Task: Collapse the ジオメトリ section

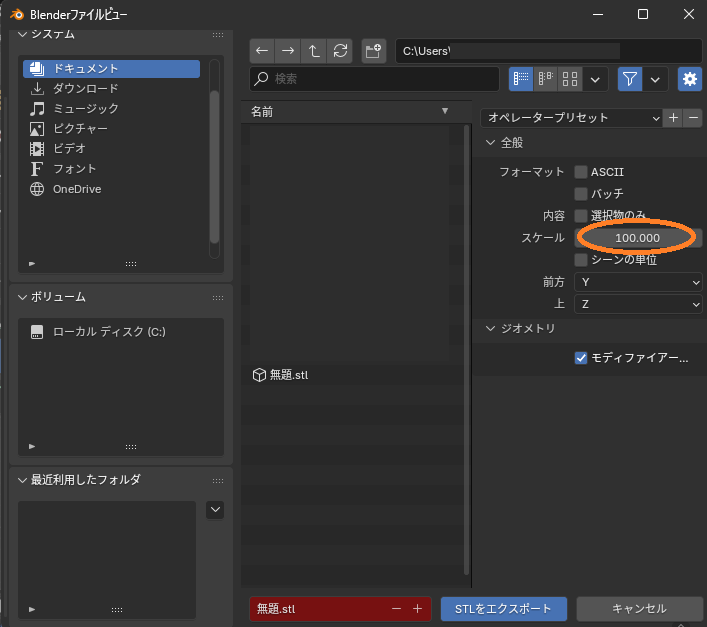Action: (491, 329)
